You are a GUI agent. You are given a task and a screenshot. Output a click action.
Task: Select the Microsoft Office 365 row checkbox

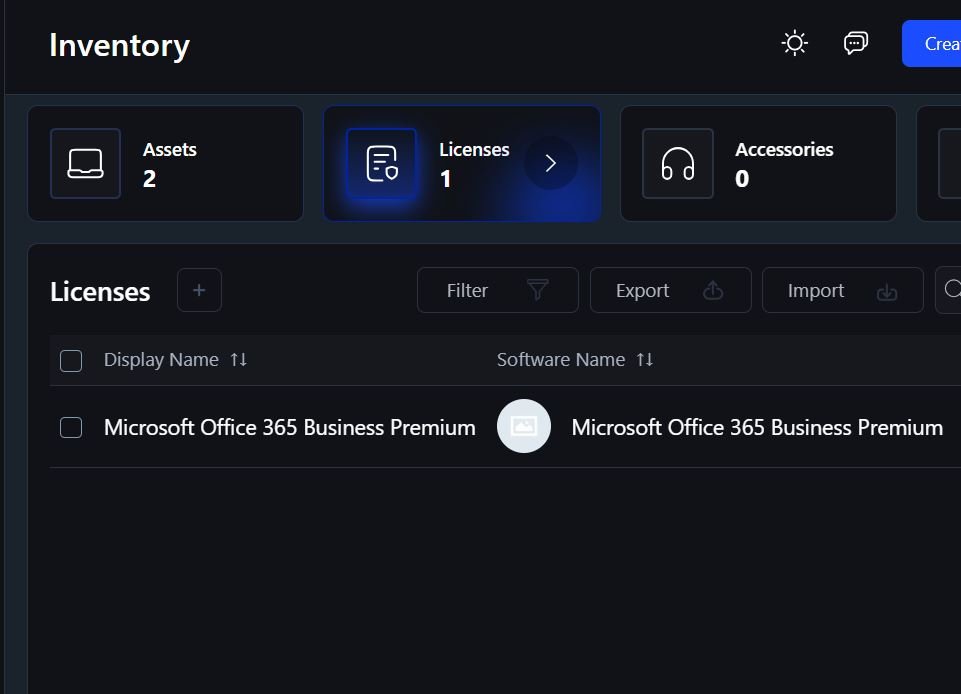pyautogui.click(x=71, y=427)
